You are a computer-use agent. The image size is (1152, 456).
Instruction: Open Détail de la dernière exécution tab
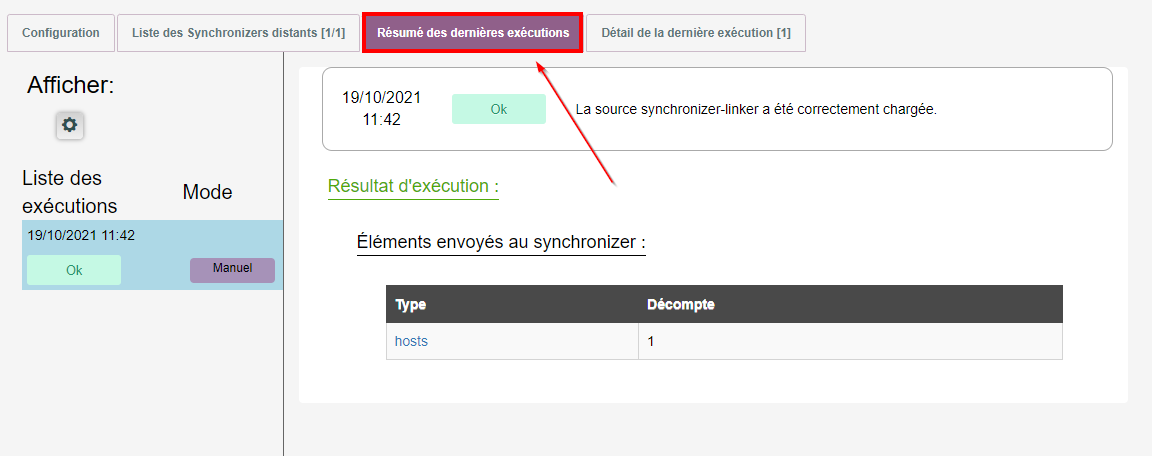(695, 33)
